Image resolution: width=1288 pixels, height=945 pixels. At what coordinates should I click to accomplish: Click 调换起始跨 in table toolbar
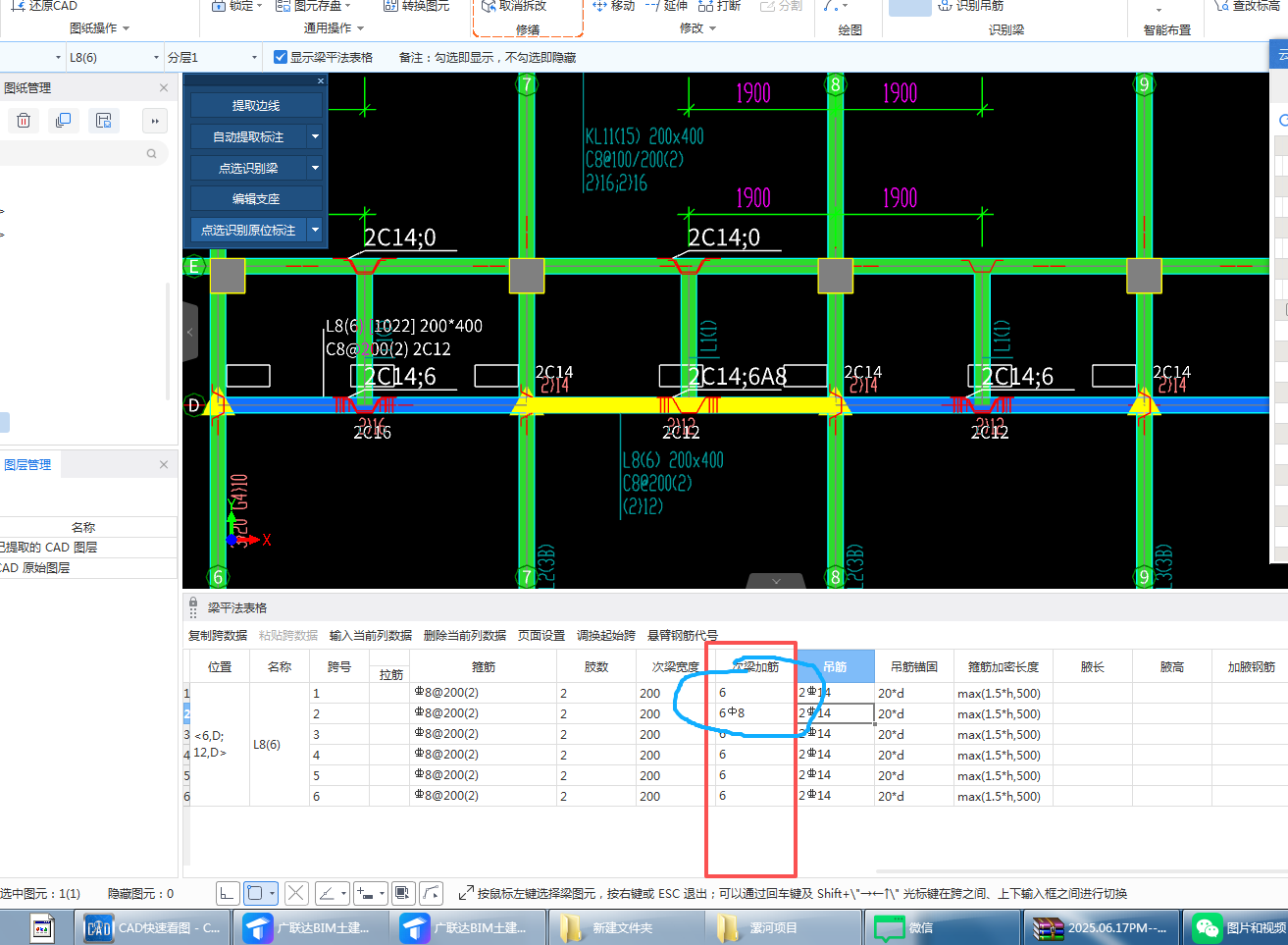click(x=606, y=636)
